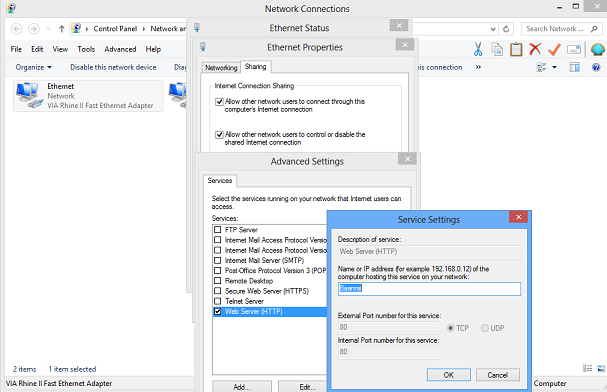The width and height of the screenshot is (607, 392).
Task: Expand the Control Panel breadcrumb arrow
Action: (x=144, y=29)
